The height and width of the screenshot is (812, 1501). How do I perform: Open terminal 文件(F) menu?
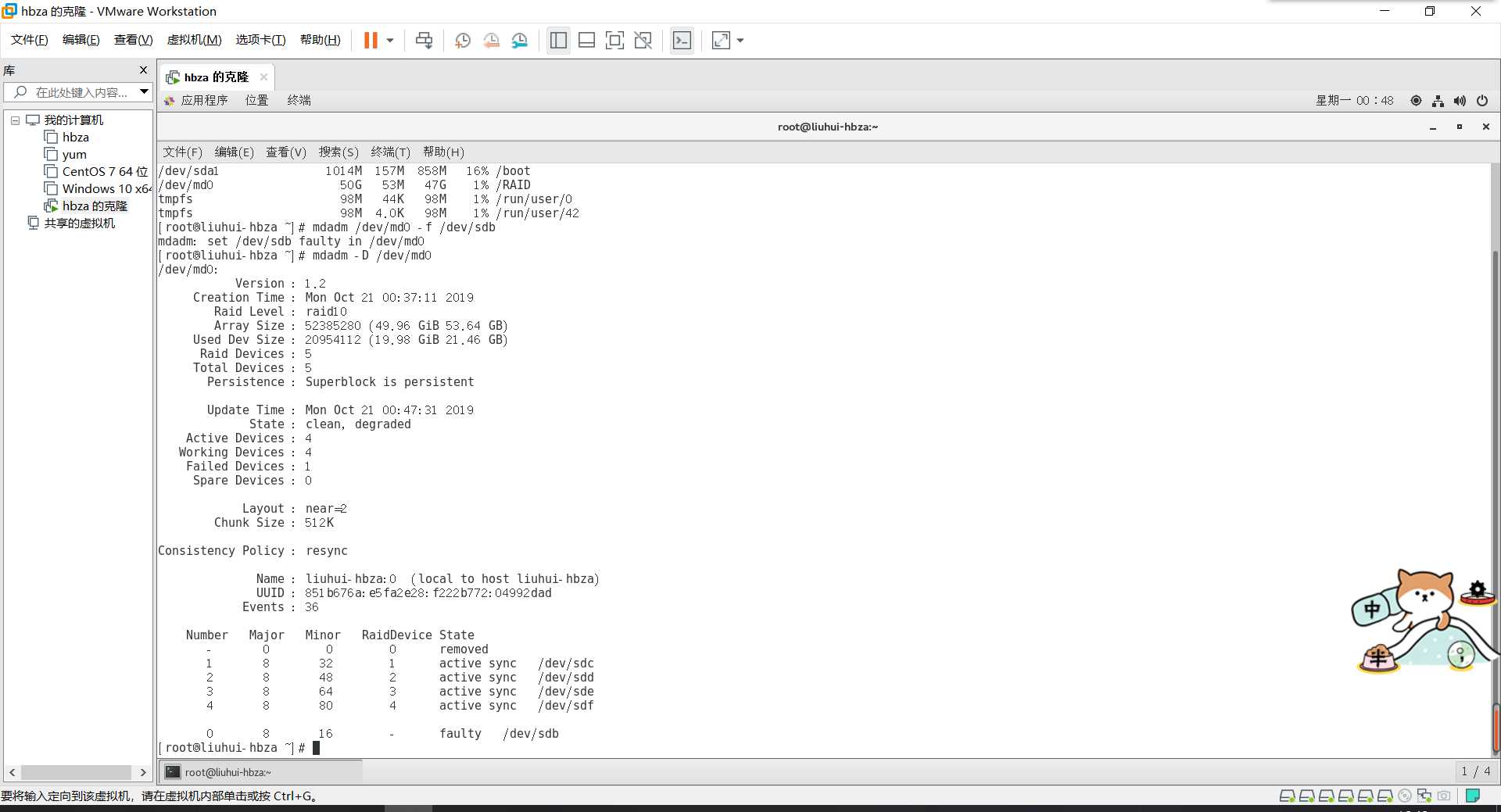click(x=182, y=152)
